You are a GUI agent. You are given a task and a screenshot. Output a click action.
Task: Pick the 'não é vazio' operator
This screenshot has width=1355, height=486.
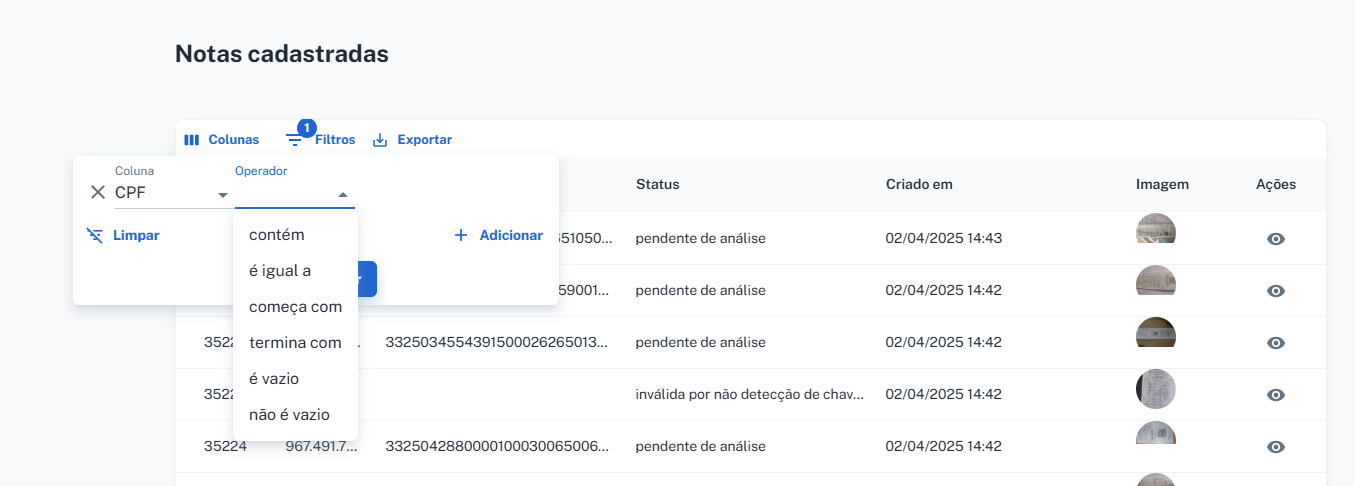[x=289, y=415]
